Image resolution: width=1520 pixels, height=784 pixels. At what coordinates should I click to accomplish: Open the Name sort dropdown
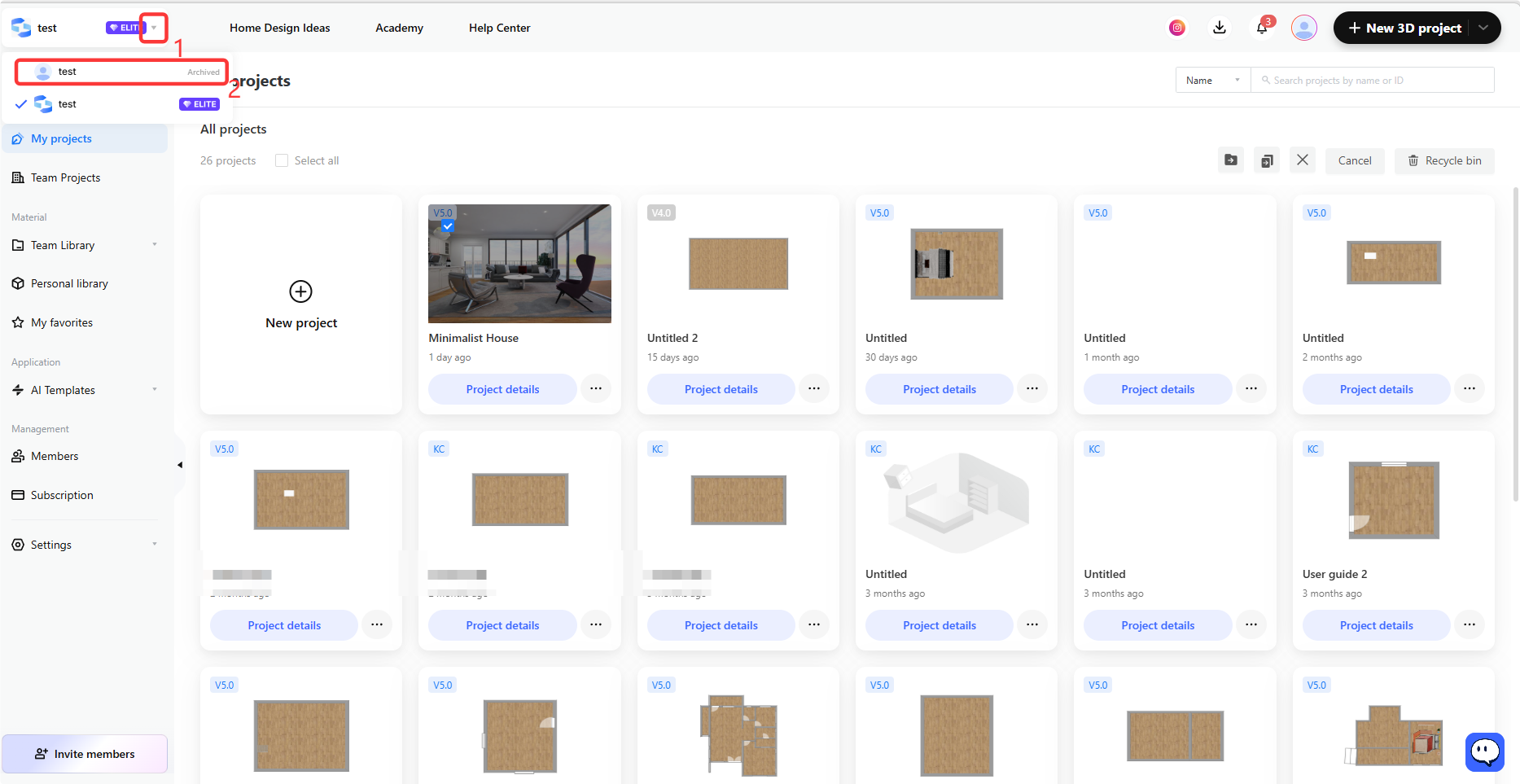click(x=1213, y=81)
